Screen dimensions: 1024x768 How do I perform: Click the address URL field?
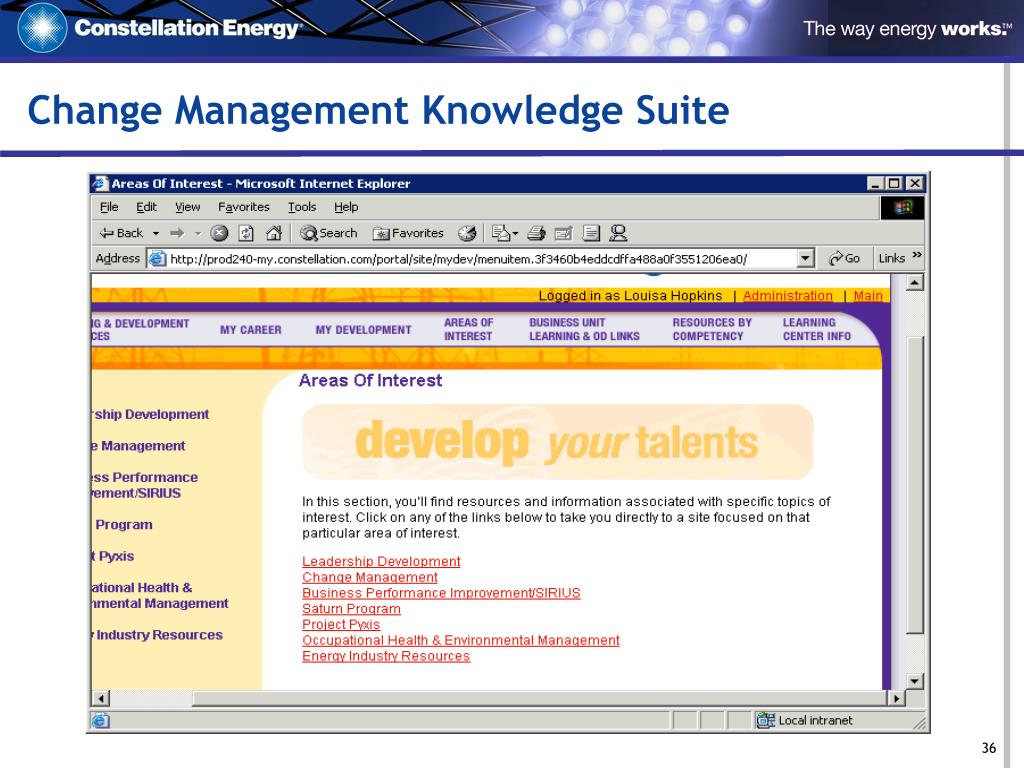pyautogui.click(x=481, y=259)
